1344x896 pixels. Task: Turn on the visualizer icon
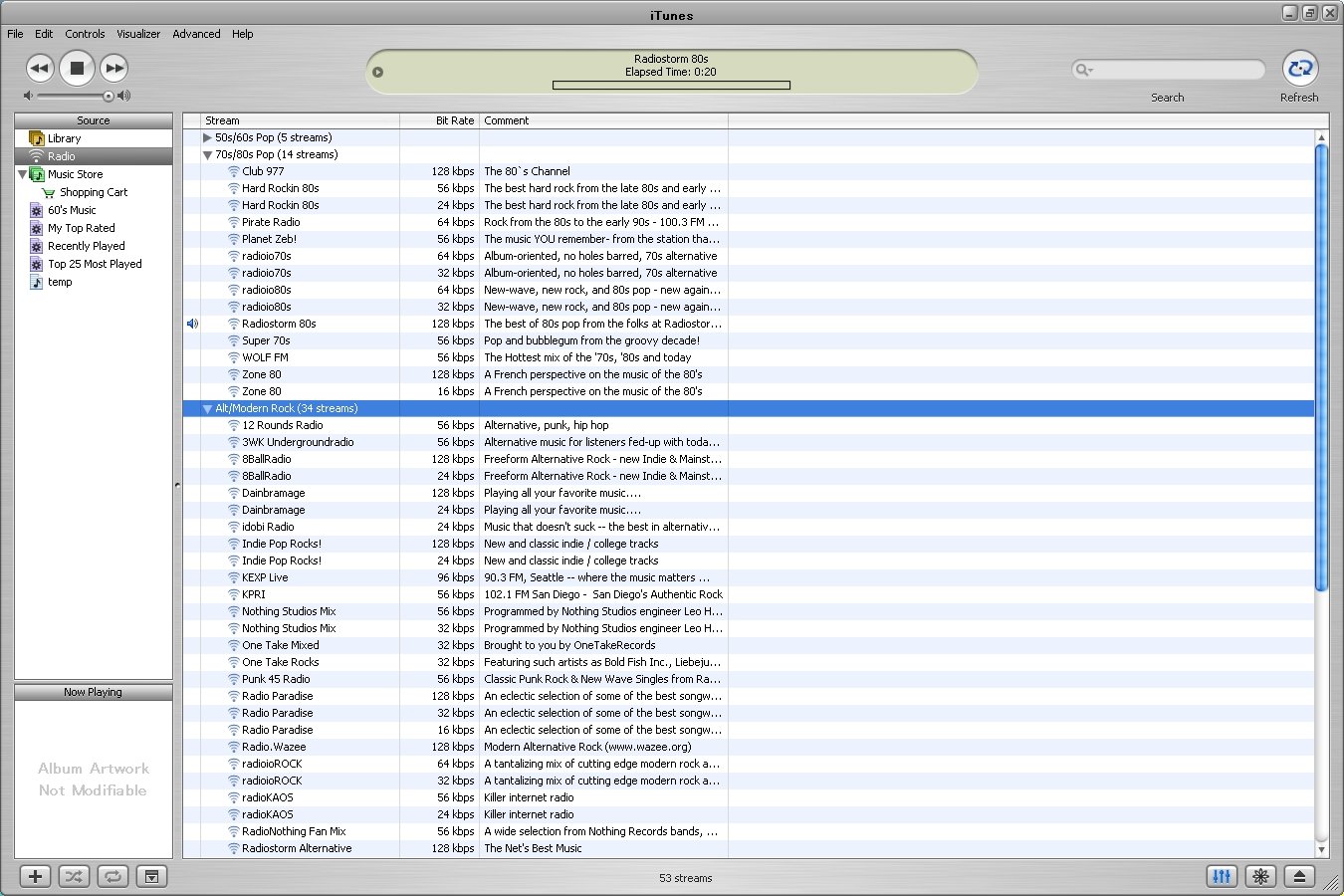(1260, 876)
